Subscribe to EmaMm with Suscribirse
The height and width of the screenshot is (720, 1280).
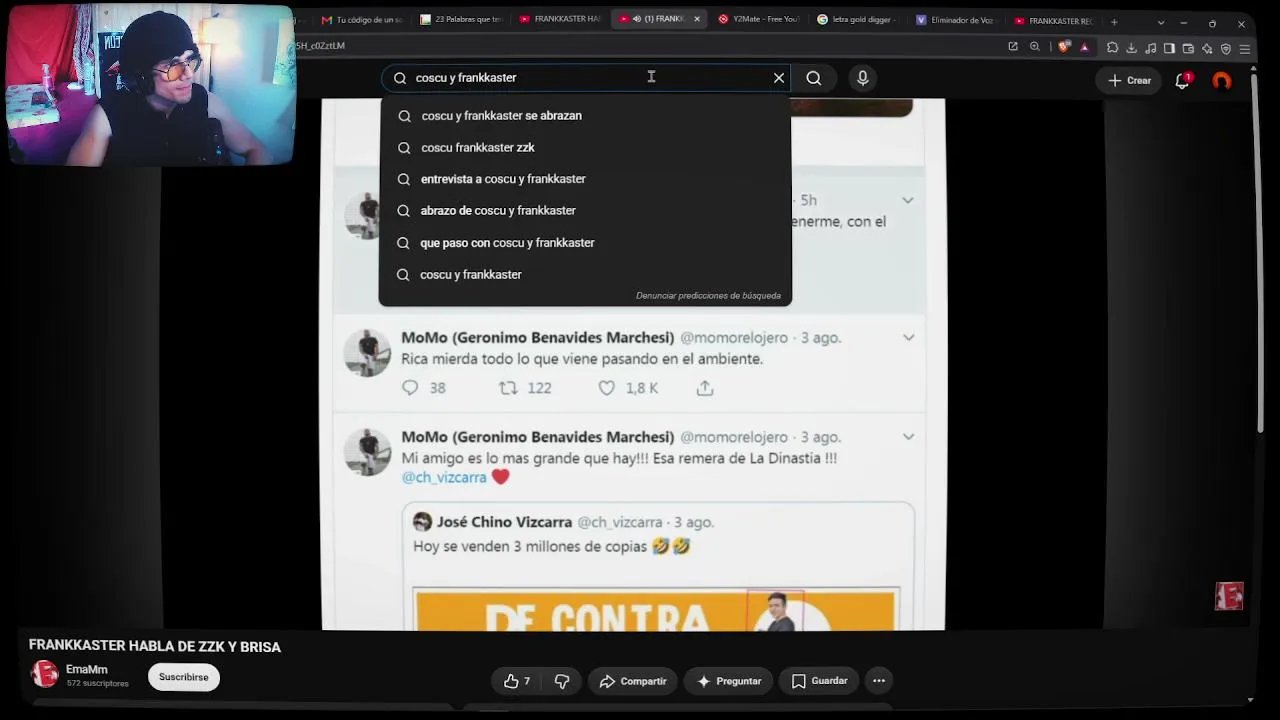[x=184, y=677]
